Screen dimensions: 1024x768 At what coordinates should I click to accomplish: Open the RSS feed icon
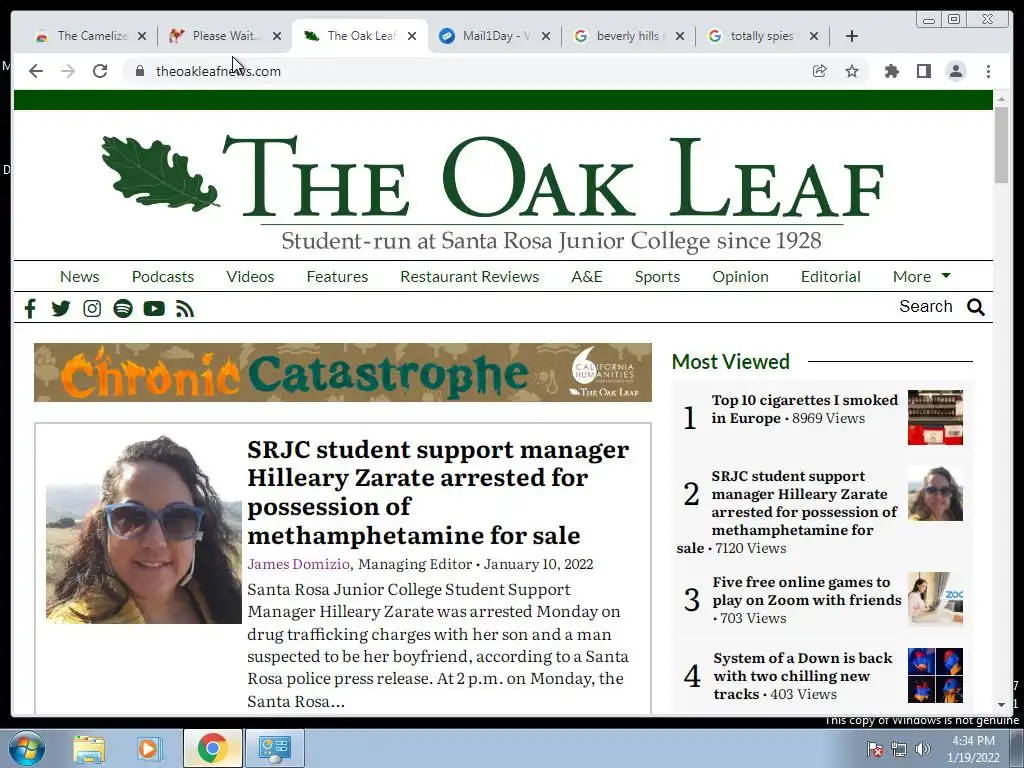[185, 308]
